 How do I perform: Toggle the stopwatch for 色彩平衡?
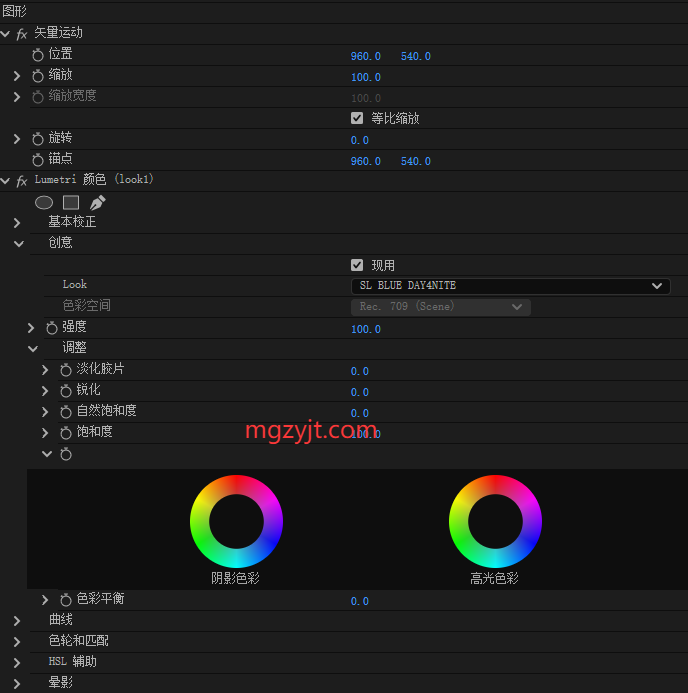[66, 600]
